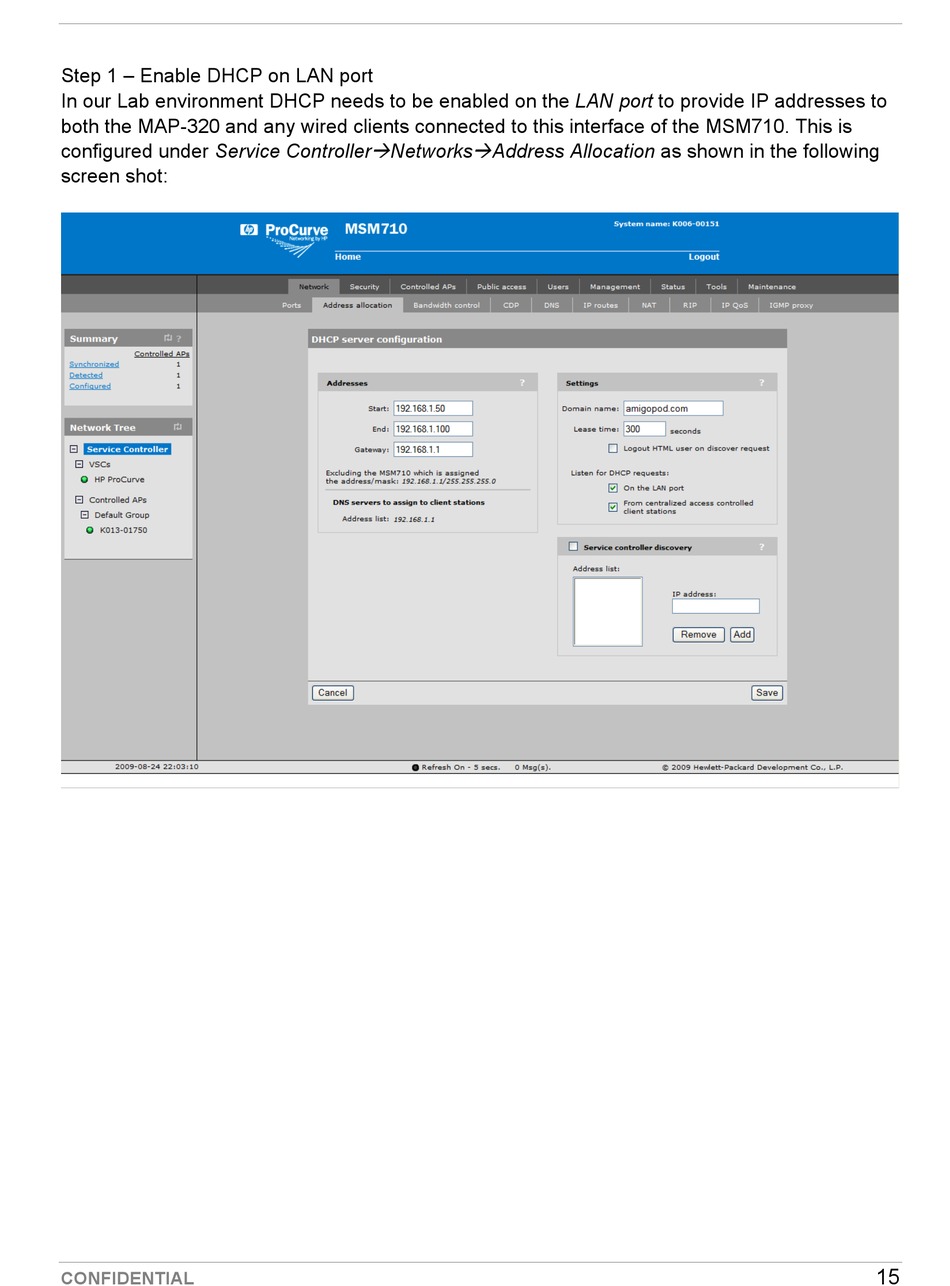The height and width of the screenshot is (1286, 950).
Task: Open the Maintenance menu tab
Action: (x=772, y=287)
